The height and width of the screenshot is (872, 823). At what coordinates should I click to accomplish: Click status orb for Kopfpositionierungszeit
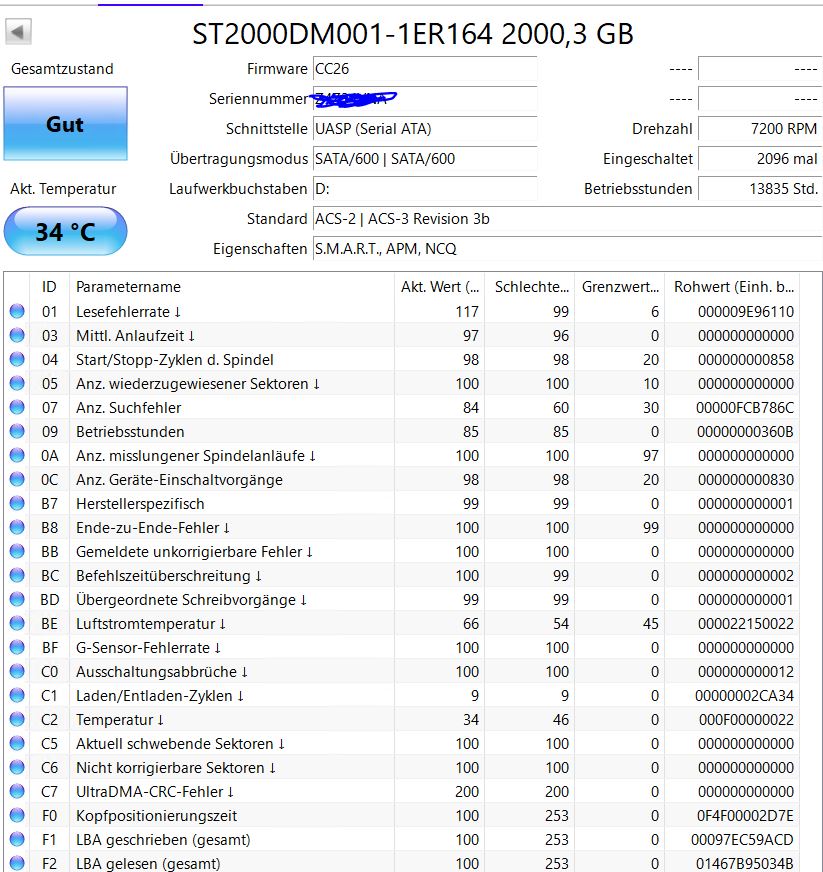[17, 815]
